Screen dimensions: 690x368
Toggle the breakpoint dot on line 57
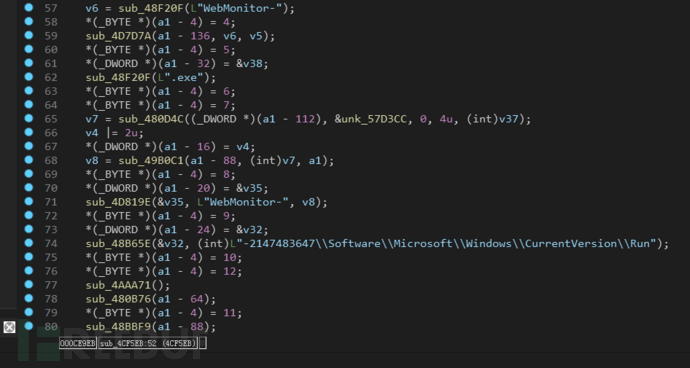tap(29, 7)
